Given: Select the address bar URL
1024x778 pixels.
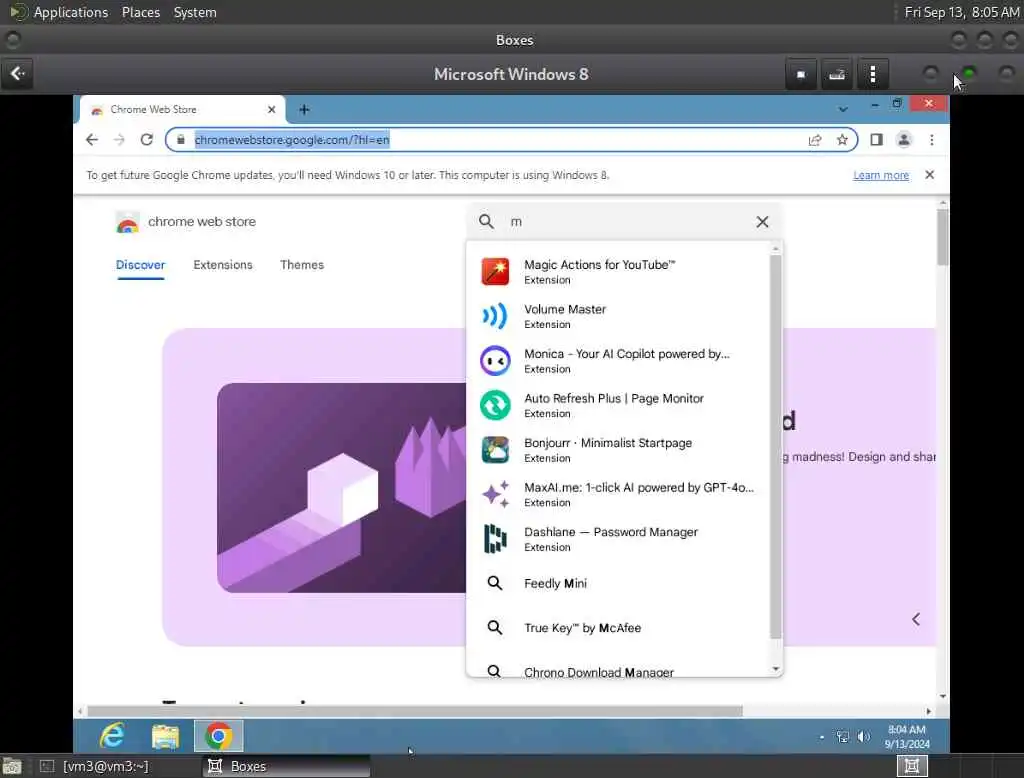Looking at the screenshot, I should [292, 140].
